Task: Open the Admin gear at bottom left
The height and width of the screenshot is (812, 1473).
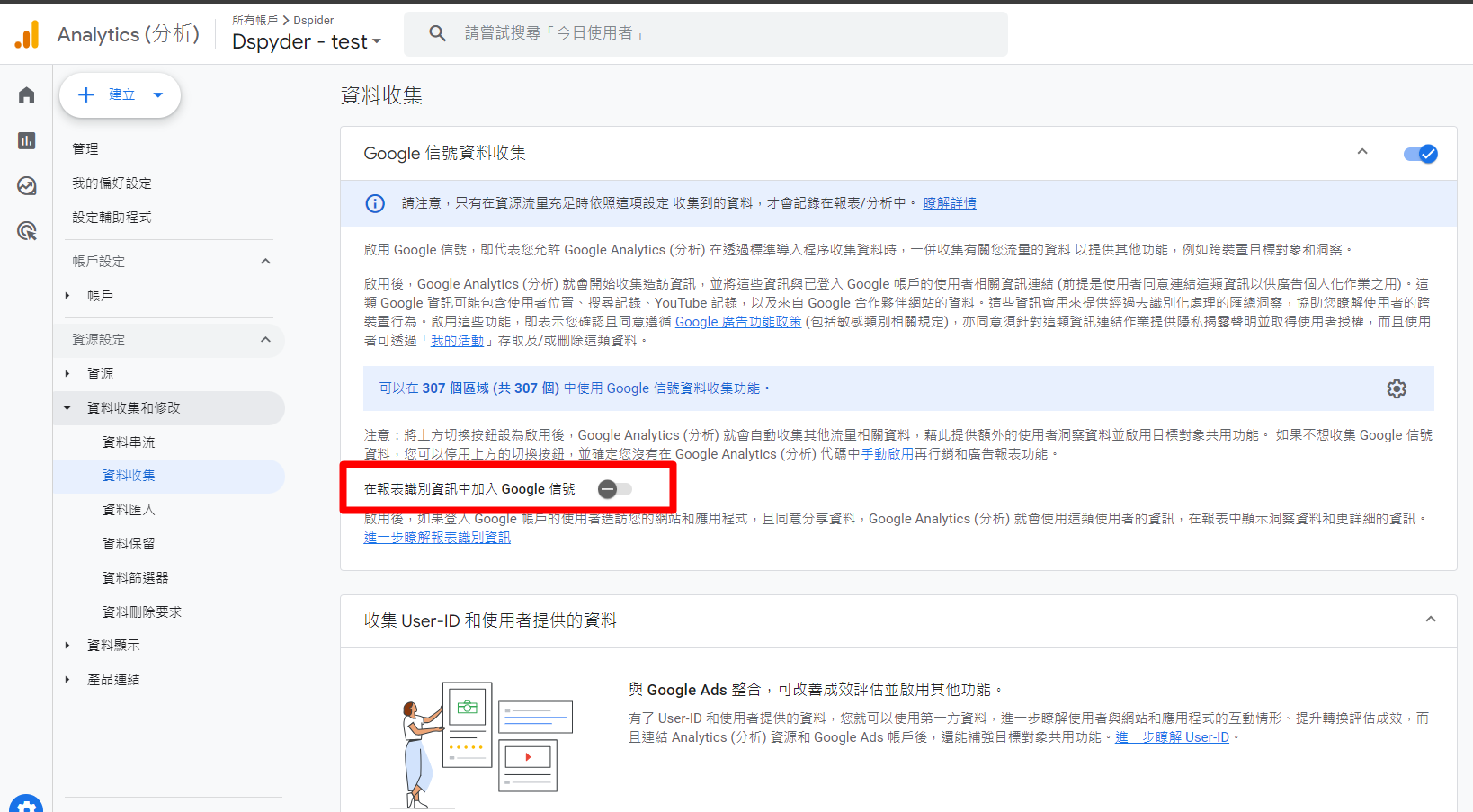Action: (x=26, y=806)
